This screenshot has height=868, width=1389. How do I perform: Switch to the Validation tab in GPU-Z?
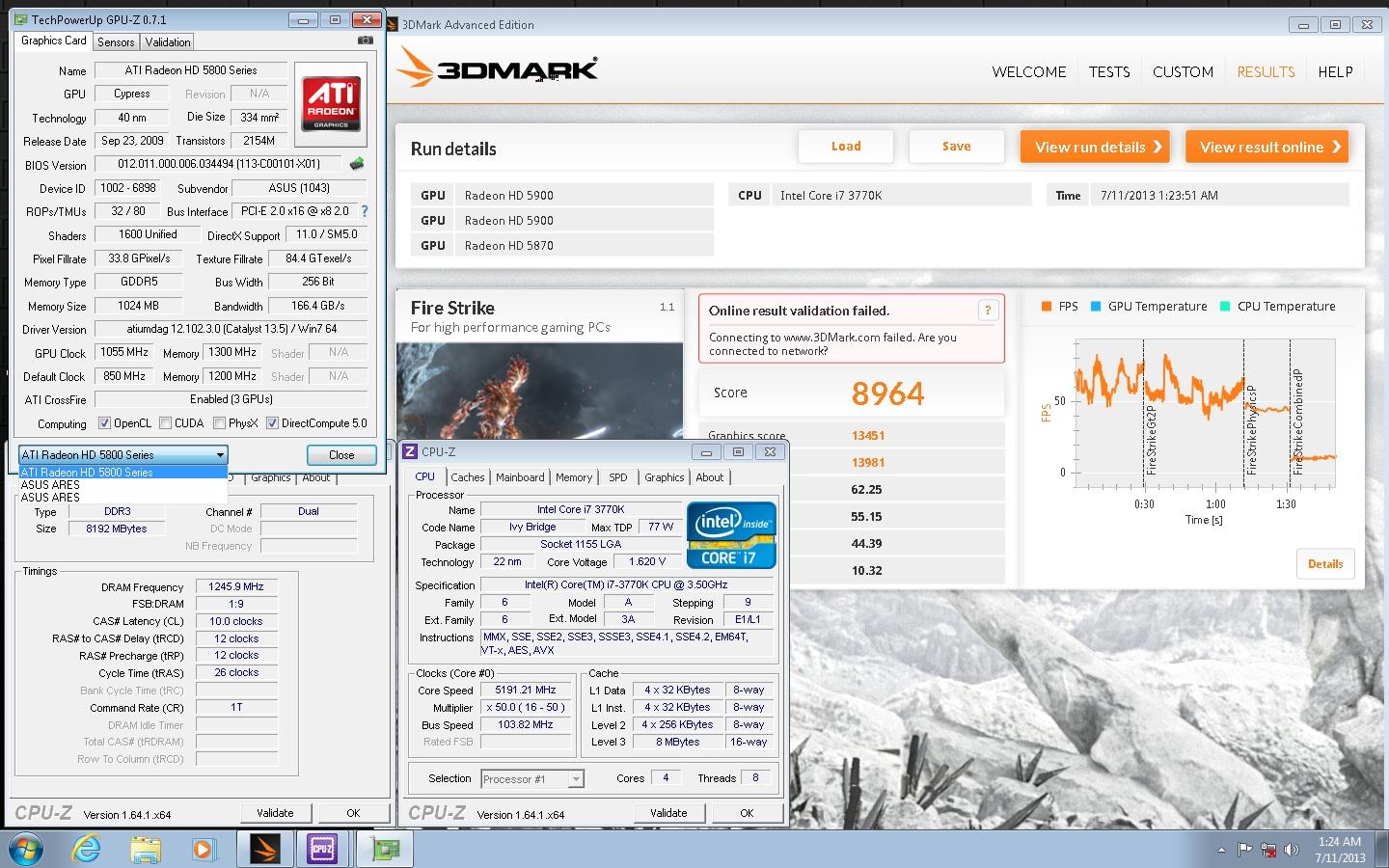point(168,41)
